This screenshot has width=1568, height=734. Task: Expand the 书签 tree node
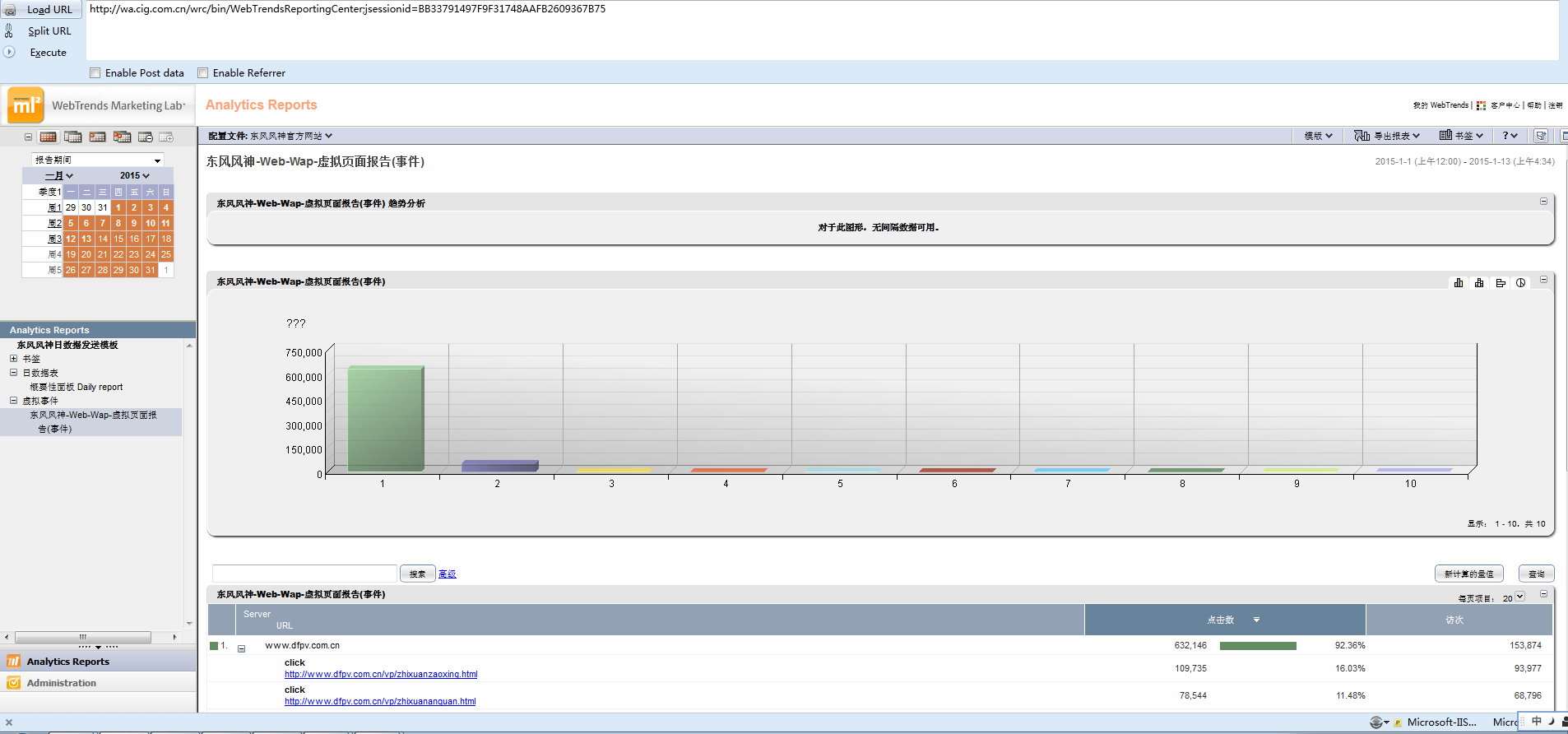click(13, 359)
